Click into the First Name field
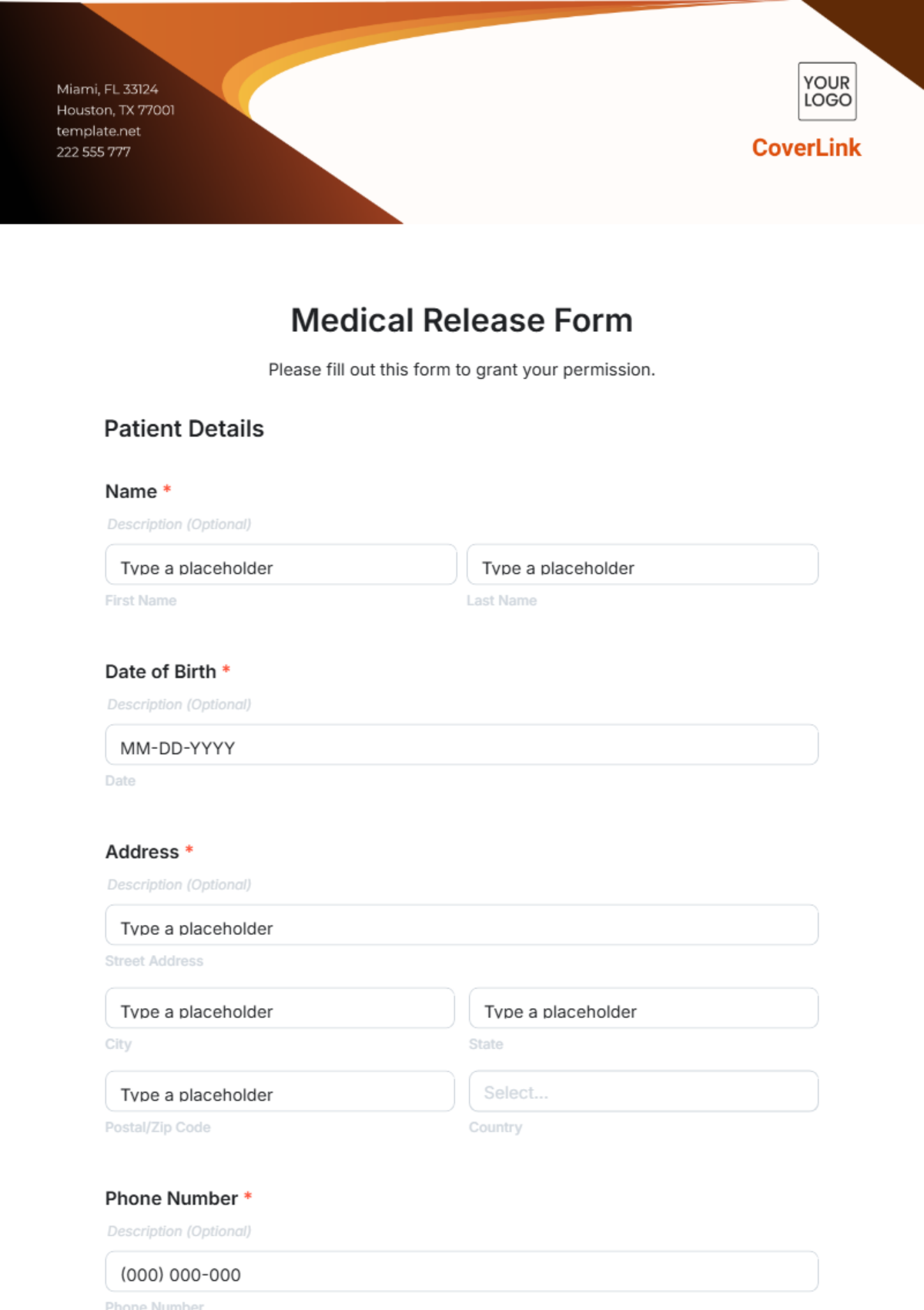924x1310 pixels. tap(280, 565)
